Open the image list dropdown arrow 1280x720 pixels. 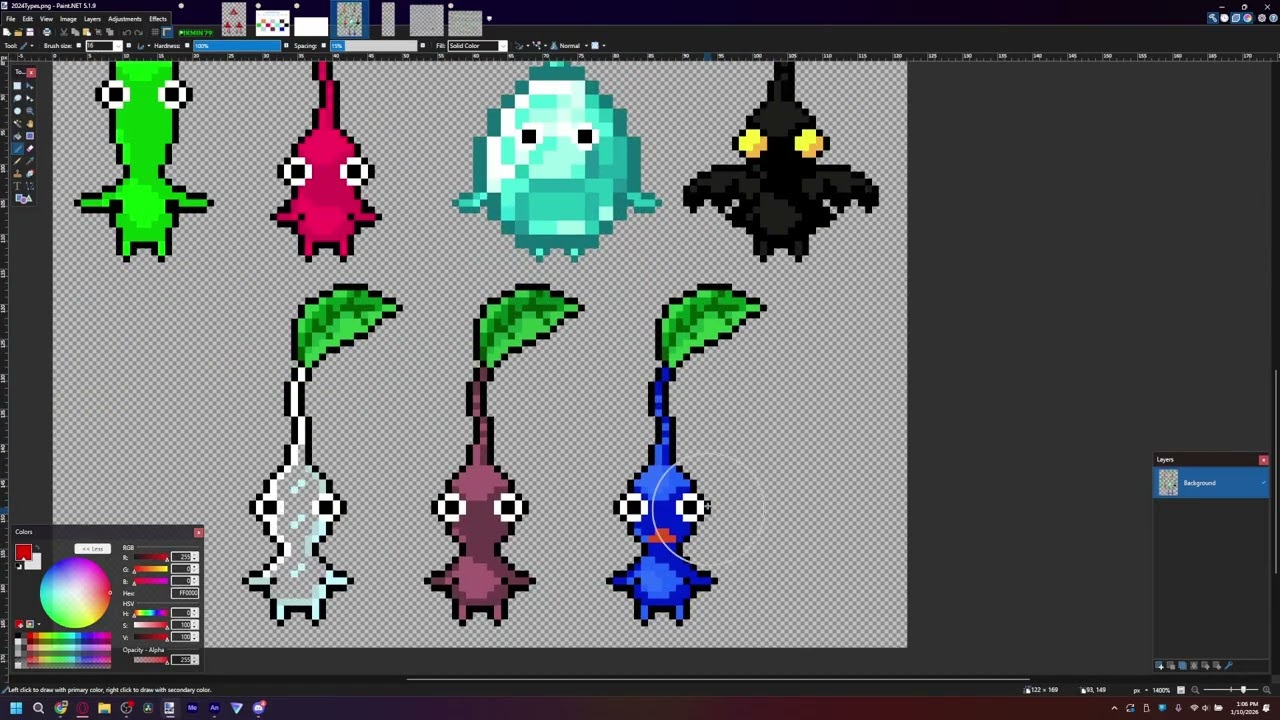click(x=489, y=18)
